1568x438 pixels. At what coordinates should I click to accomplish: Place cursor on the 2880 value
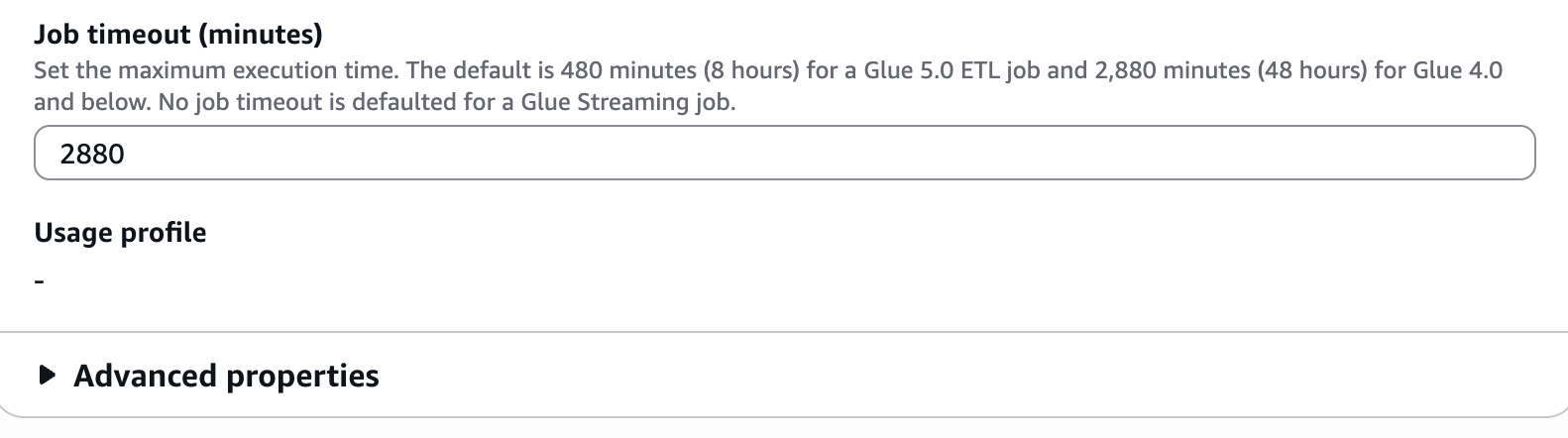coord(92,154)
